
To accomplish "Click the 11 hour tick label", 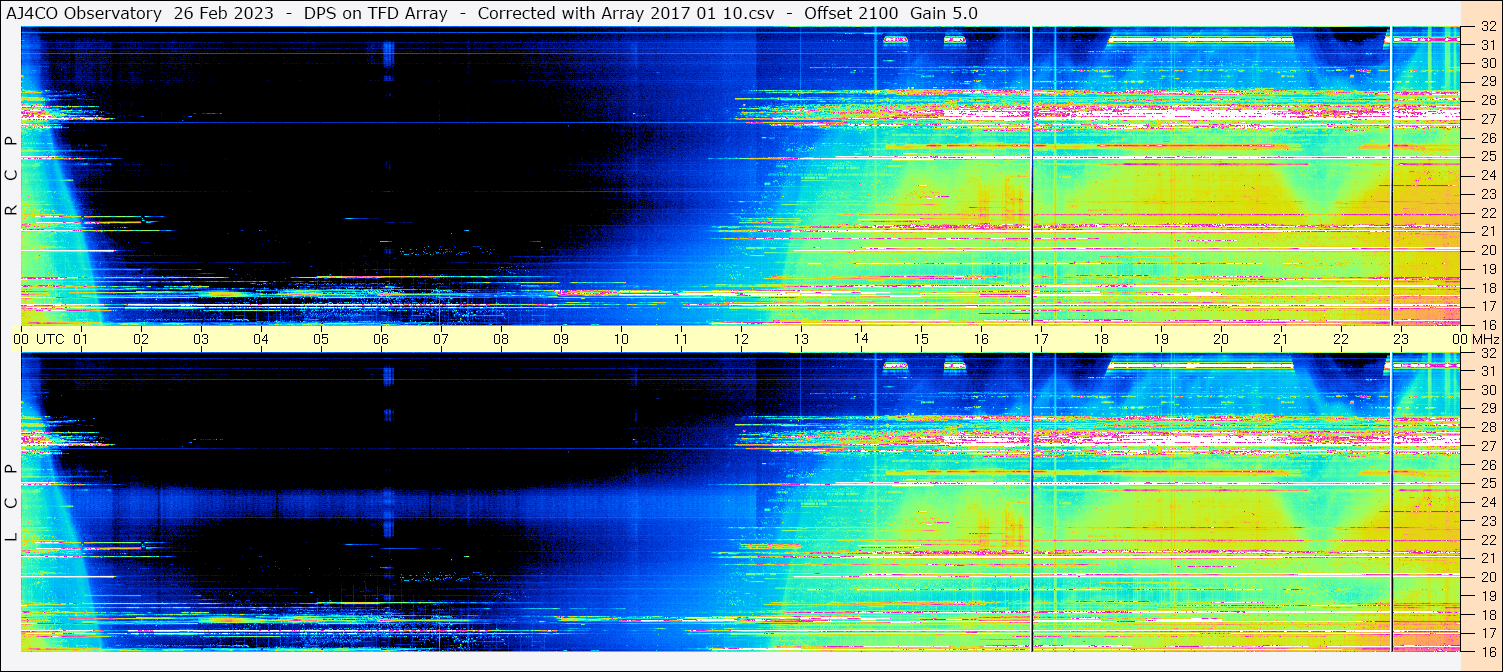I will (681, 339).
